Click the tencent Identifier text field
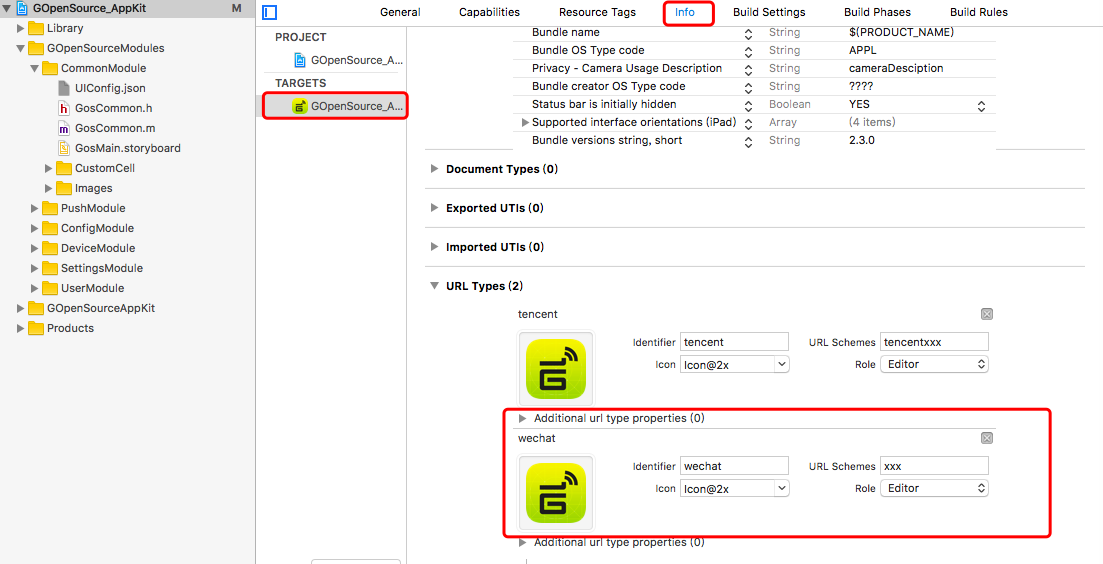Screen dimensions: 1103x564 734,342
